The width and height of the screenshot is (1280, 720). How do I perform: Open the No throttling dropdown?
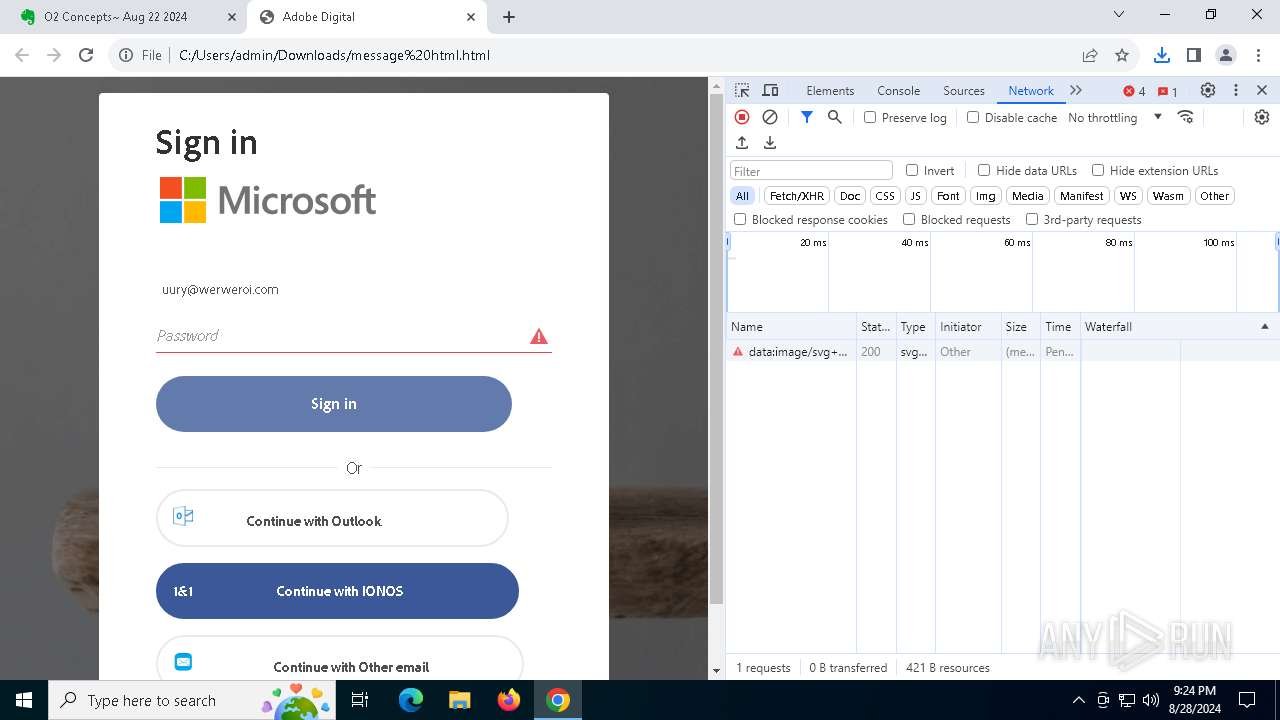(x=1115, y=117)
